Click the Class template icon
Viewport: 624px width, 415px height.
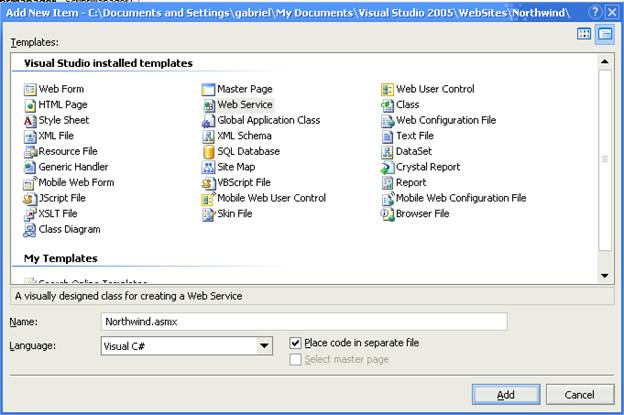point(388,105)
